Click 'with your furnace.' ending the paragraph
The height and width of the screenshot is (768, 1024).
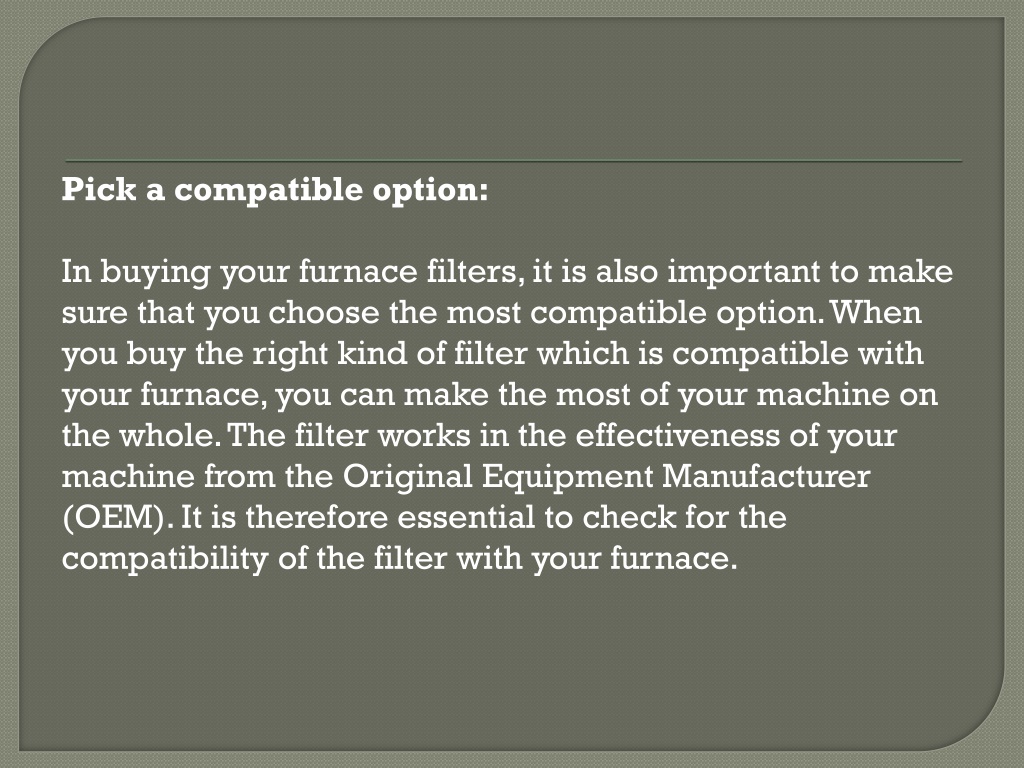click(597, 558)
